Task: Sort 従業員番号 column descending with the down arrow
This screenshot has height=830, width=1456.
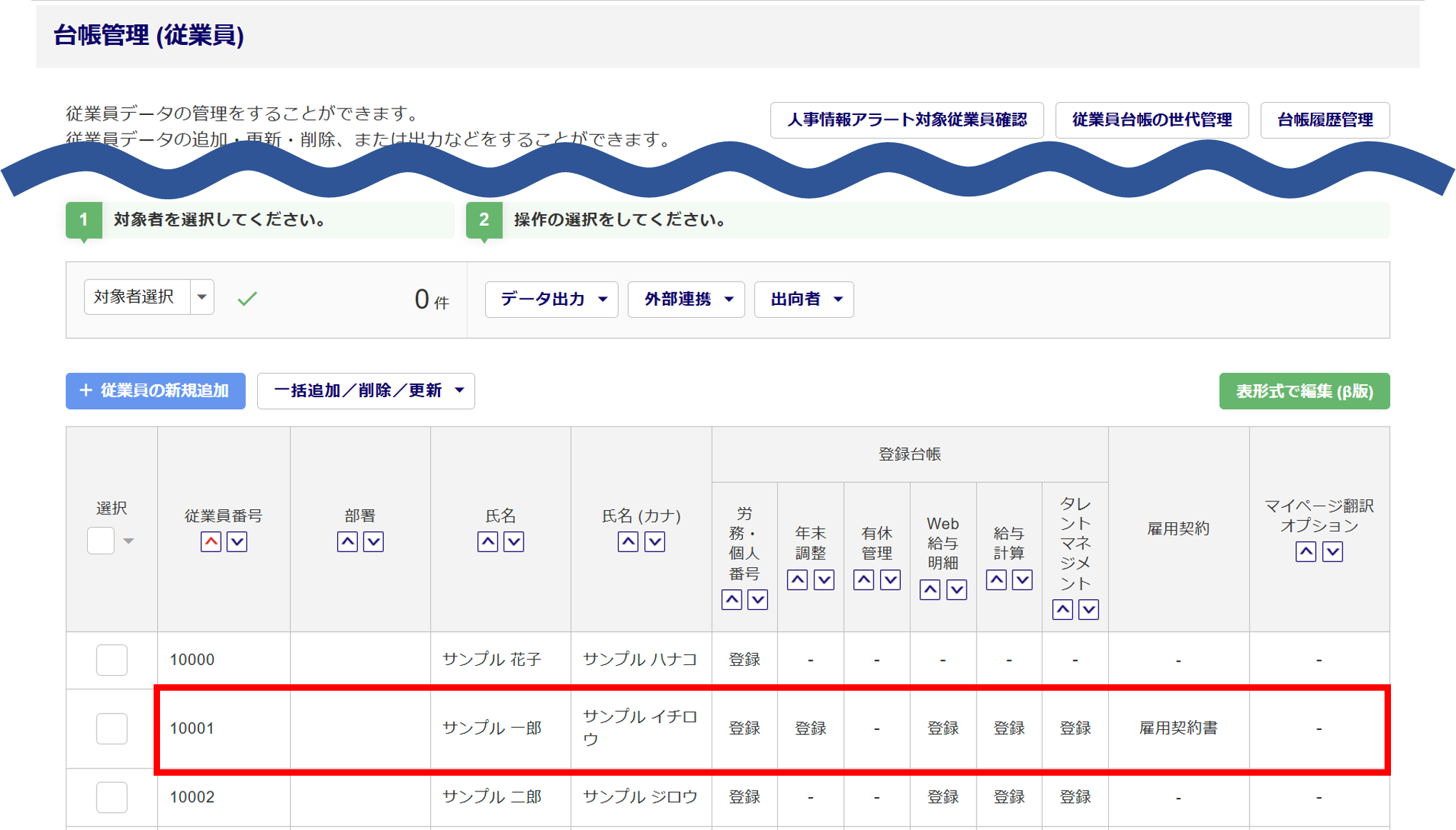Action: pyautogui.click(x=237, y=542)
